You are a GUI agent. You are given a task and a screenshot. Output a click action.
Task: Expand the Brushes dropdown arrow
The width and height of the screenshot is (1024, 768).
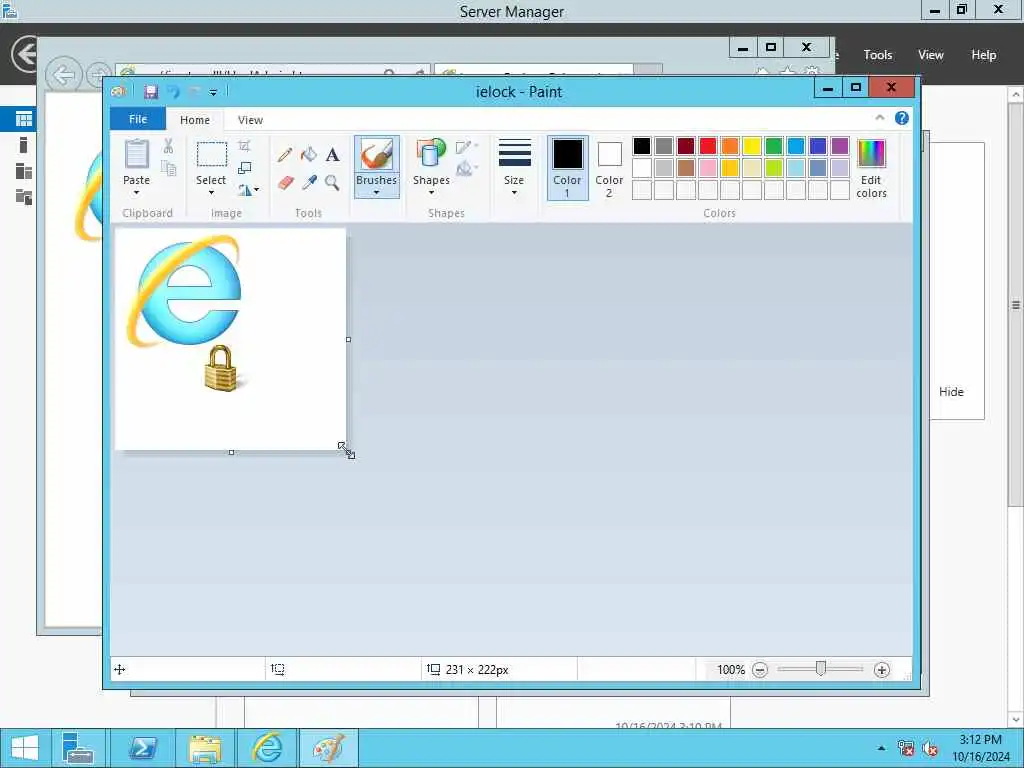click(x=377, y=193)
